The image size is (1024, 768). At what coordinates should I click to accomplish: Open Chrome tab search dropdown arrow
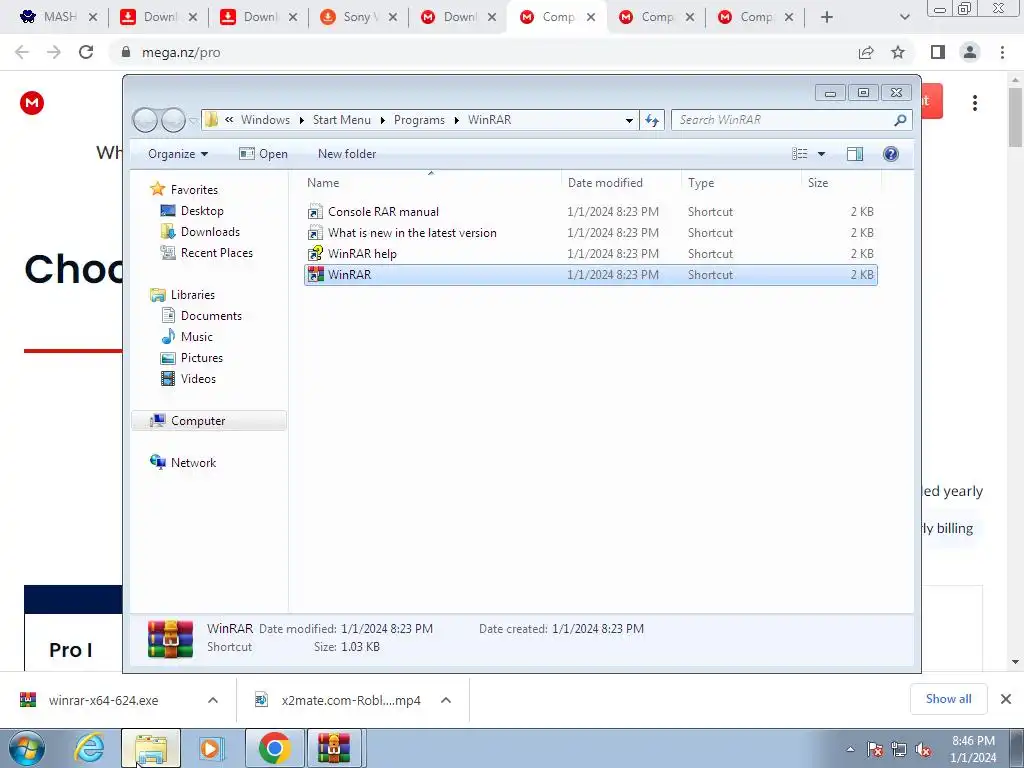[x=904, y=17]
